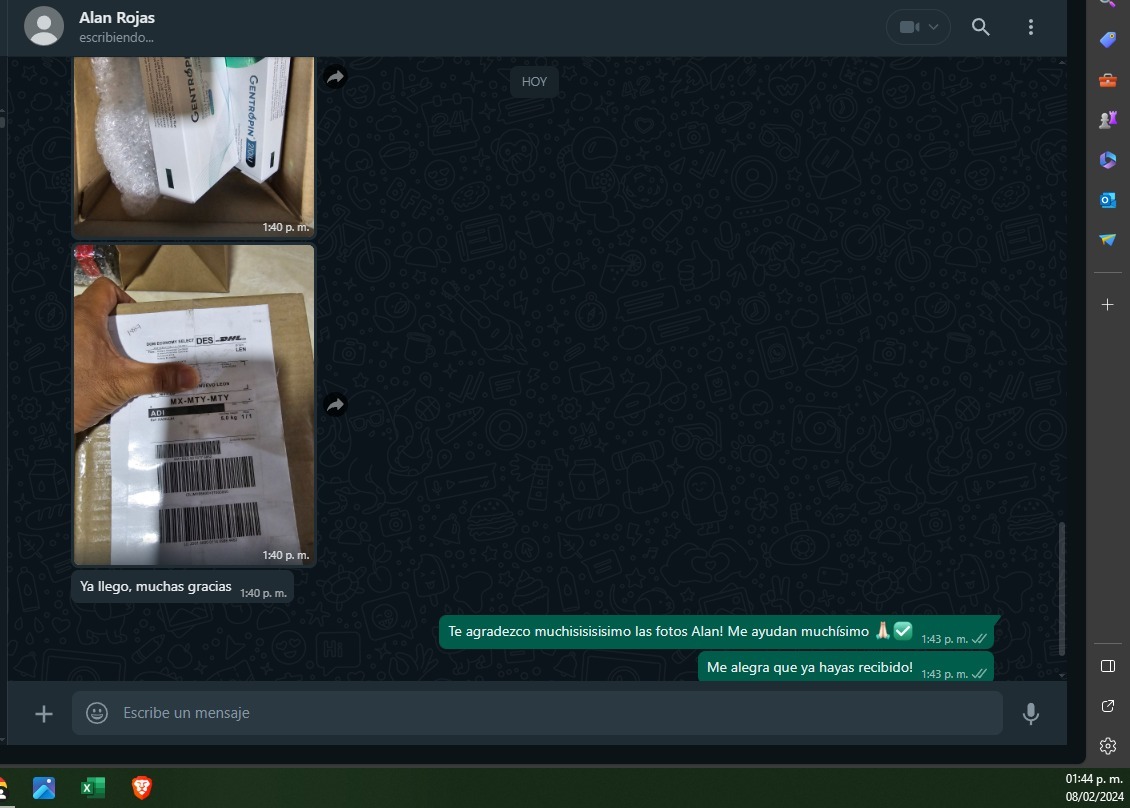Expand the video call dropdown arrow
This screenshot has height=808, width=1130.
pyautogui.click(x=935, y=27)
